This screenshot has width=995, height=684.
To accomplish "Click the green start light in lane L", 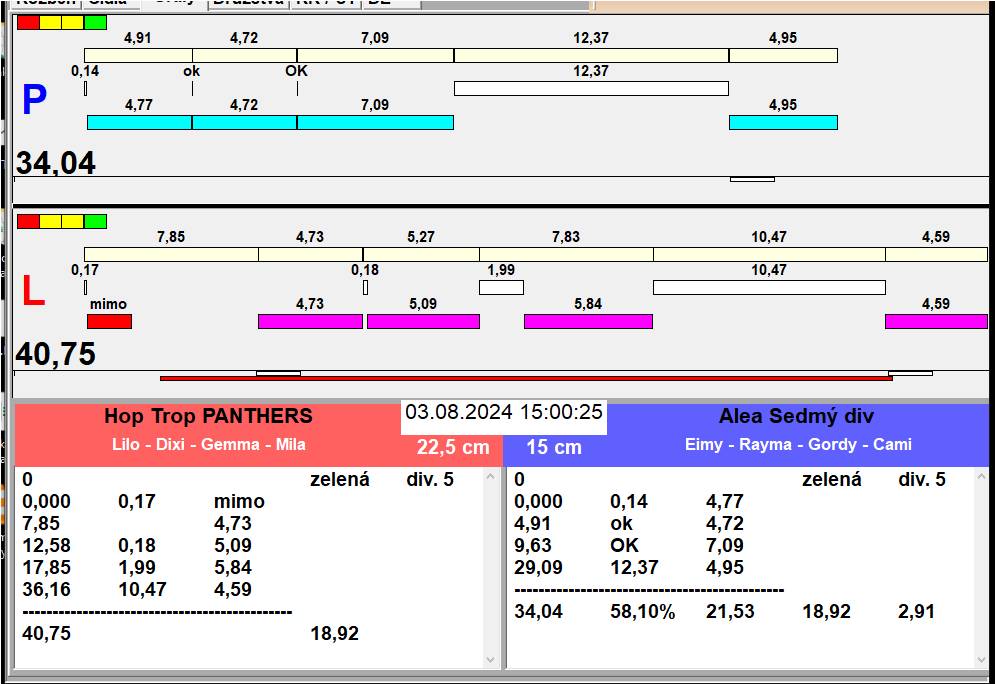I will coord(95,221).
